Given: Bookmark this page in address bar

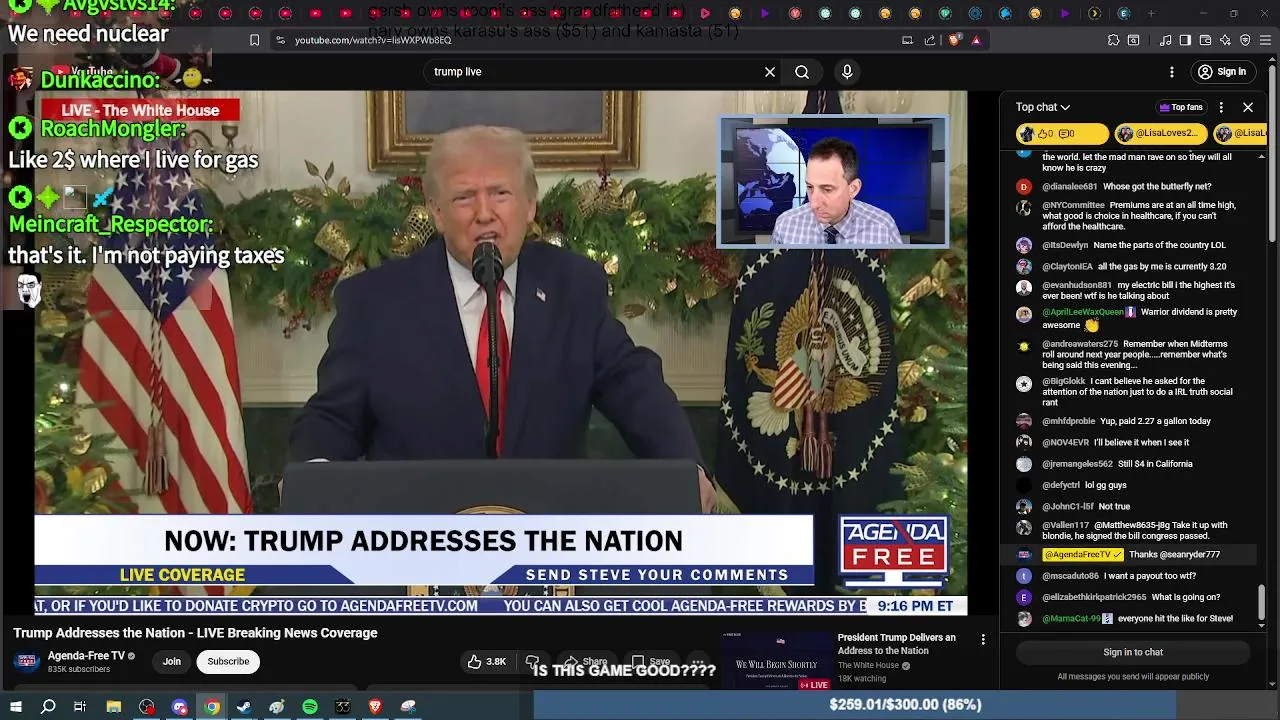Looking at the screenshot, I should [254, 40].
